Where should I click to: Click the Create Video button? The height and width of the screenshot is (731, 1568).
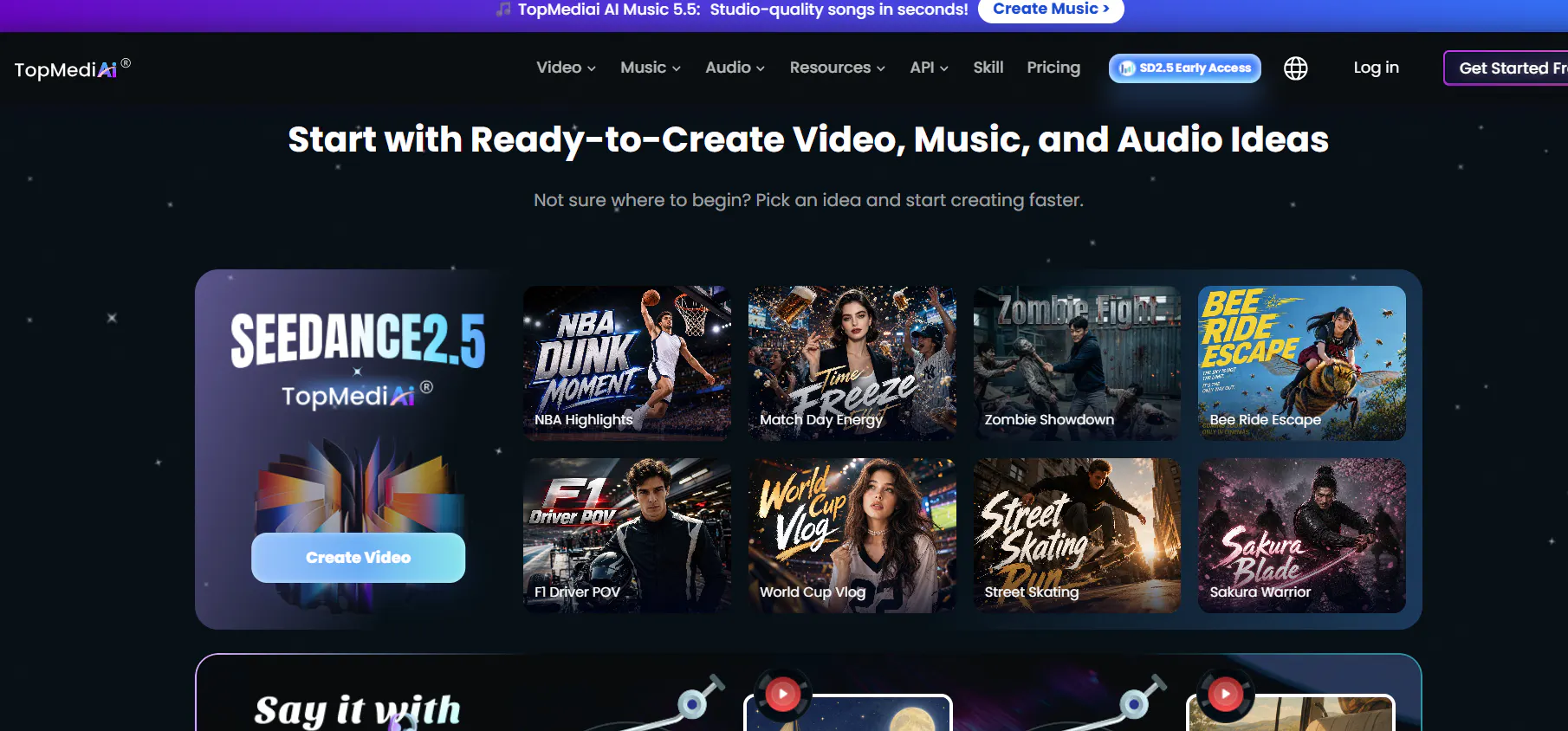[358, 558]
